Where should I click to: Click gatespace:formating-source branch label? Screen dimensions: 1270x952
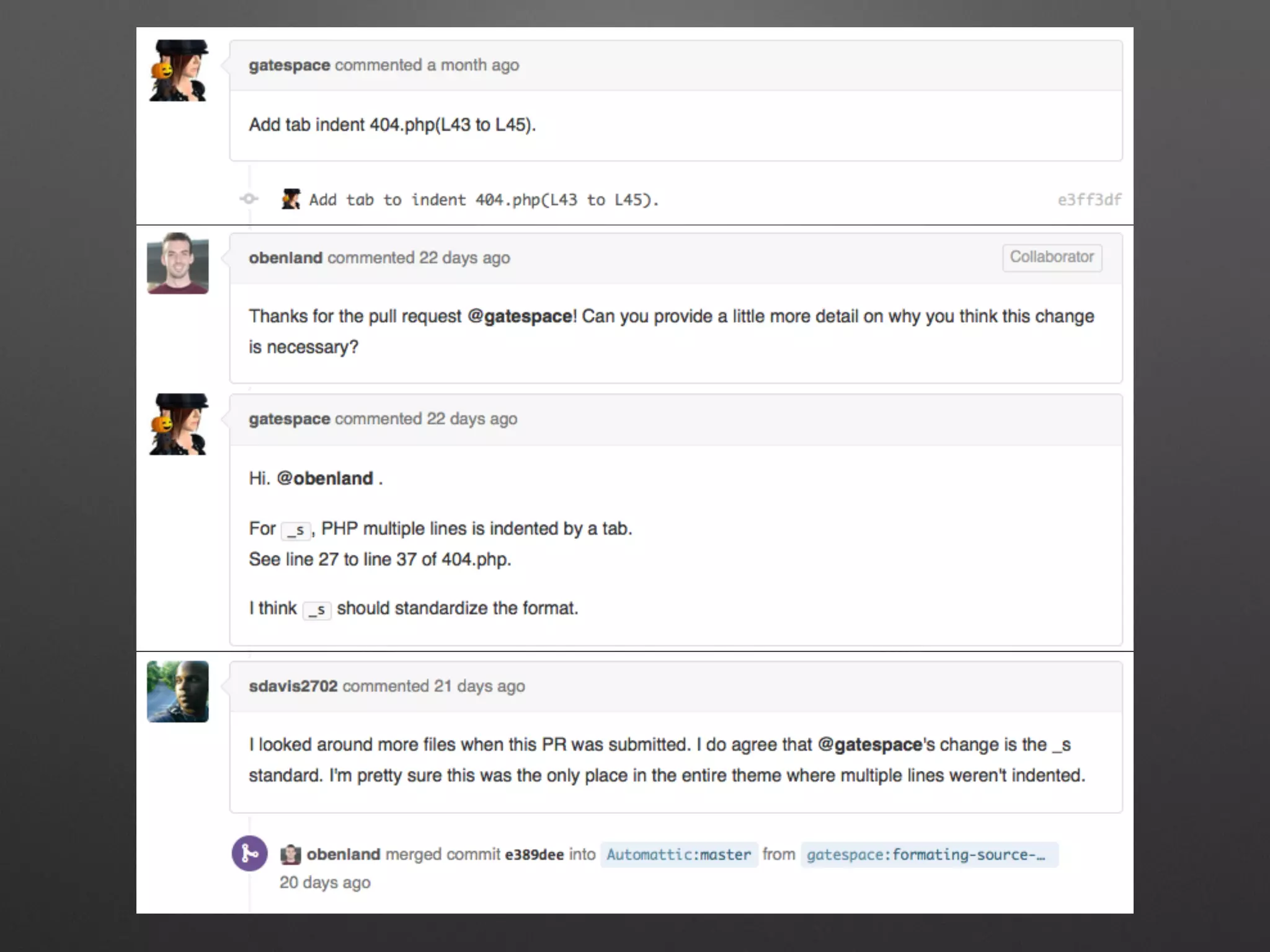pos(928,855)
